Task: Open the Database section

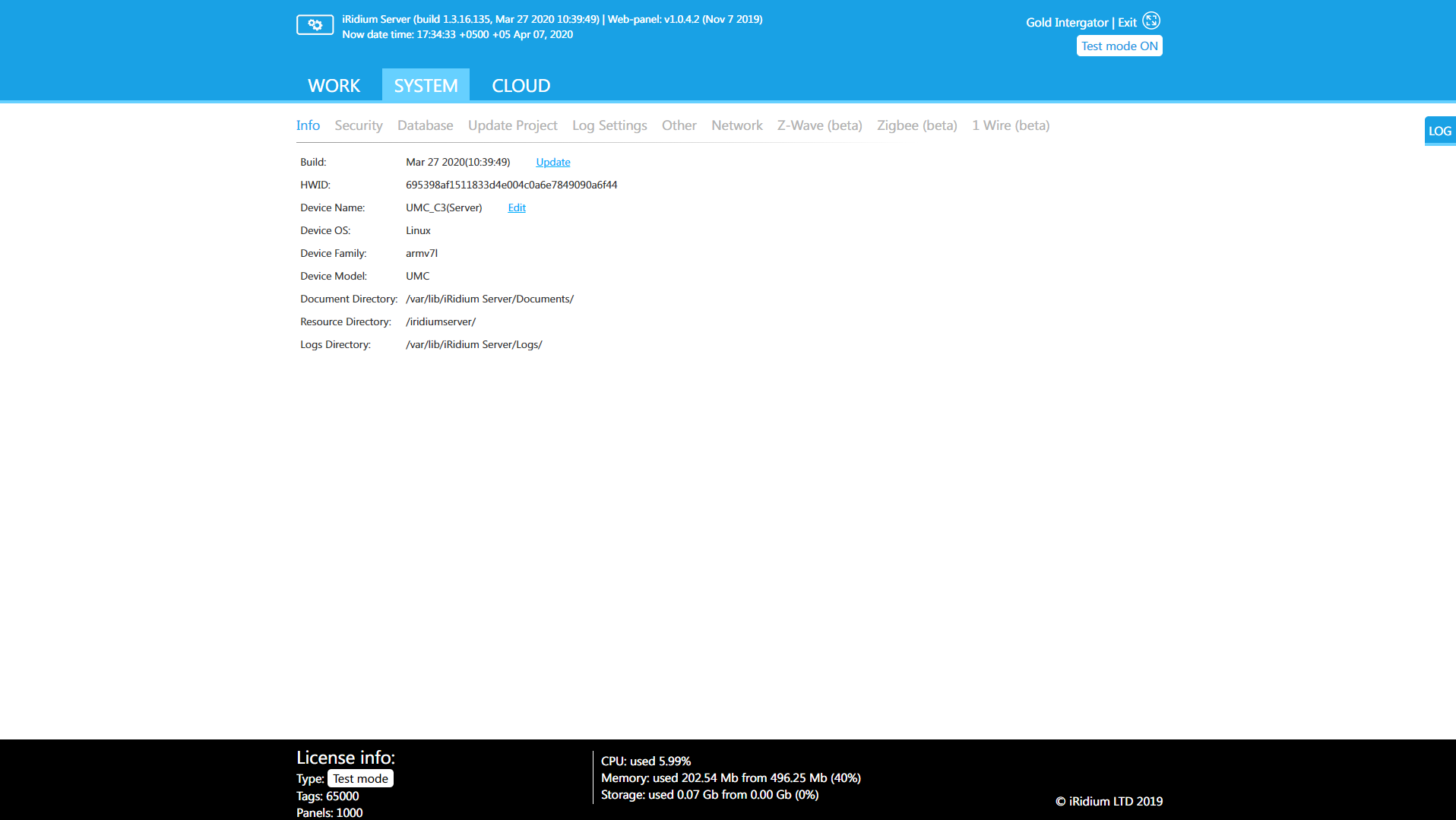Action: 425,125
